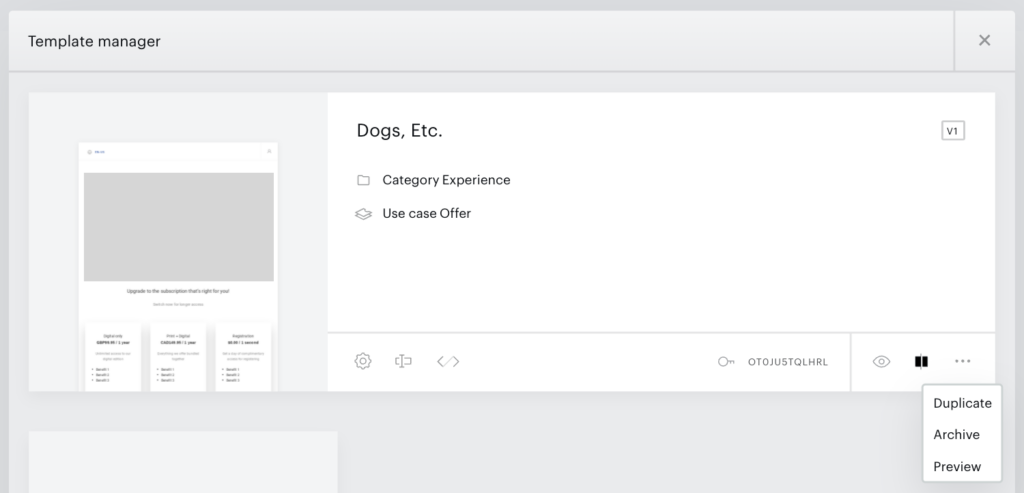Click the split compare columns icon

click(x=921, y=361)
